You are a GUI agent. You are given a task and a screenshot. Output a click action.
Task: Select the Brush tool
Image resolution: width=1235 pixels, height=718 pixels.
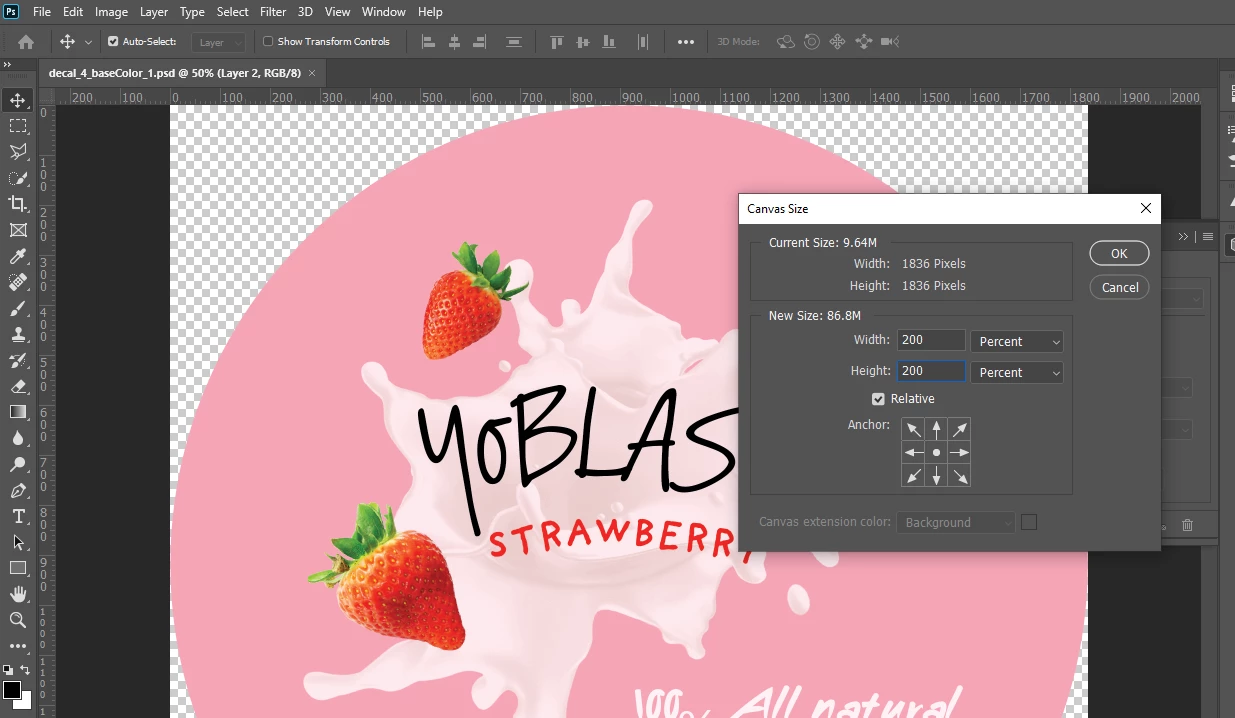[18, 309]
